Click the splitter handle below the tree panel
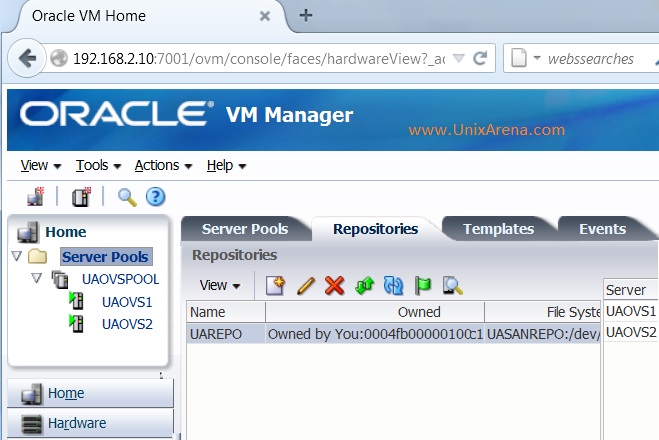 (x=161, y=374)
